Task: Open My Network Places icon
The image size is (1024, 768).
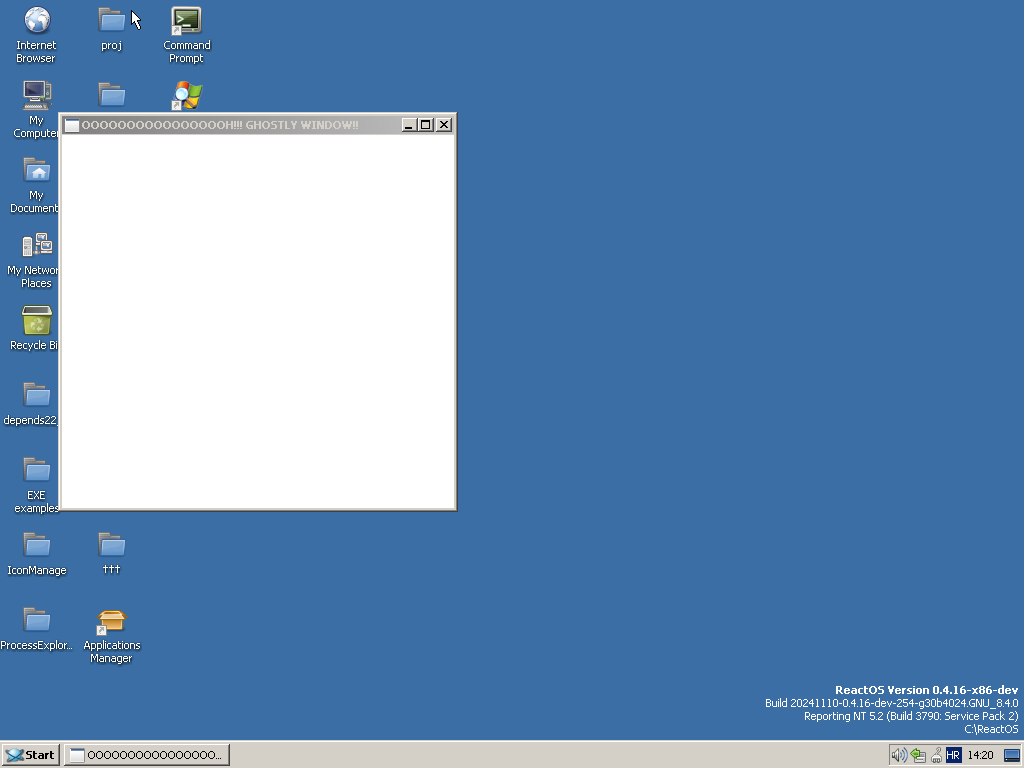Action: pos(37,246)
